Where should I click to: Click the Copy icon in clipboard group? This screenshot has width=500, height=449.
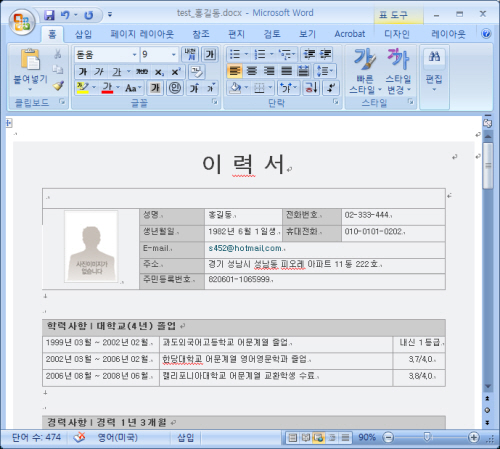click(58, 69)
